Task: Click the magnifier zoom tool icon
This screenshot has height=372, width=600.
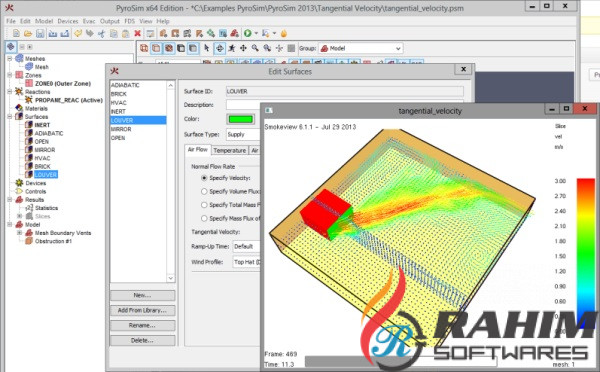Action: tap(255, 48)
